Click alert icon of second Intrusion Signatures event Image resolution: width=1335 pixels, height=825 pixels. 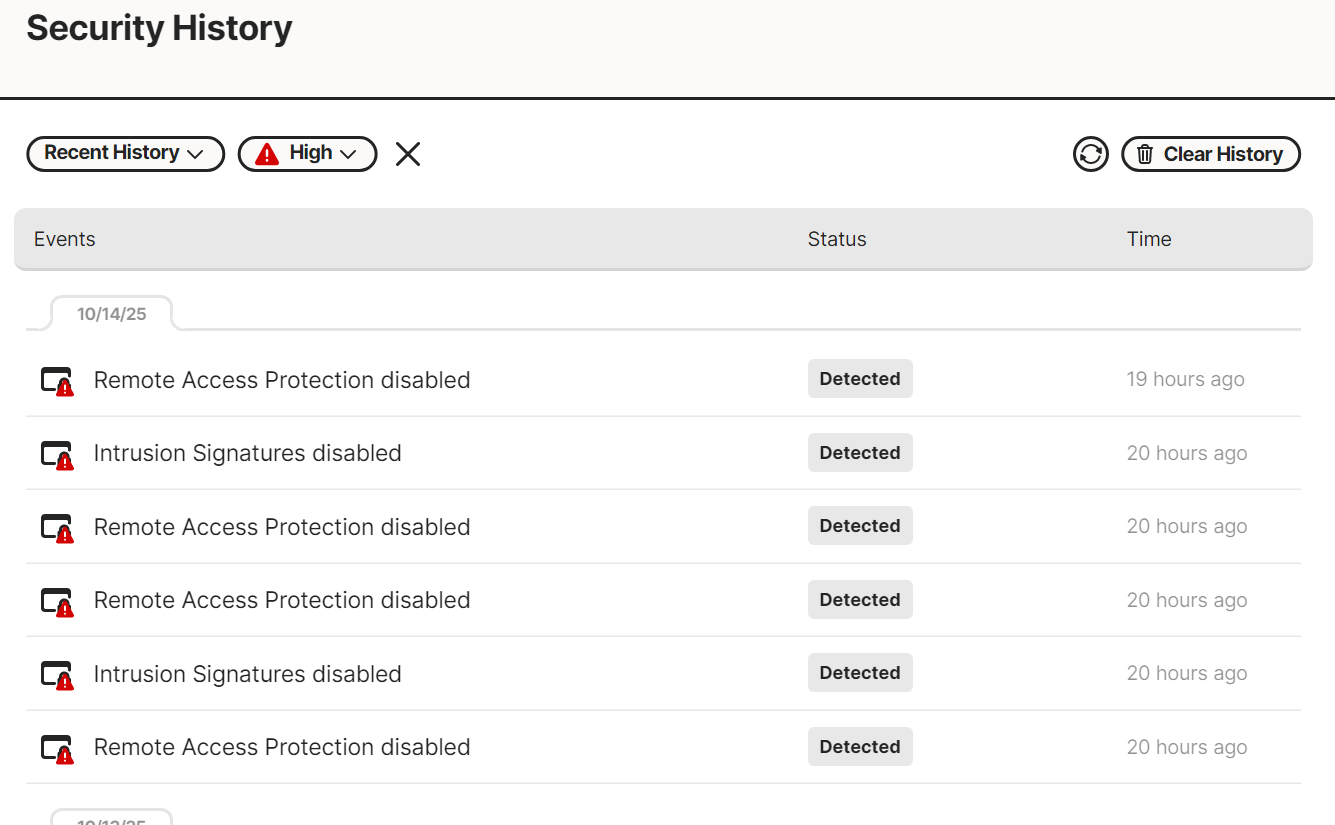click(57, 675)
